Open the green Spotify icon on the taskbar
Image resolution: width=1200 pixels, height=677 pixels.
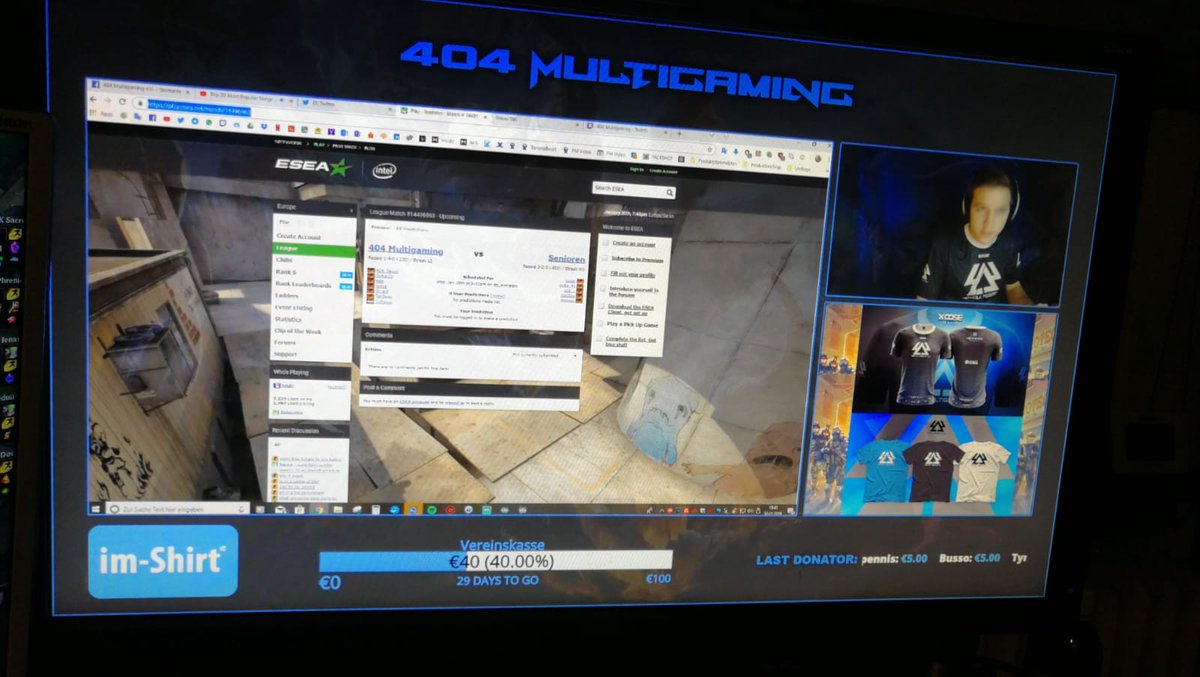[x=431, y=508]
